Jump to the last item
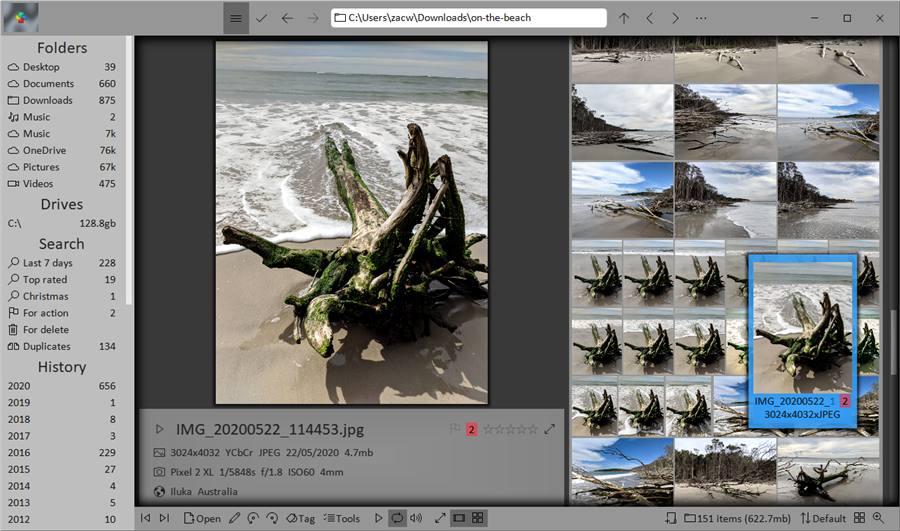 point(165,518)
